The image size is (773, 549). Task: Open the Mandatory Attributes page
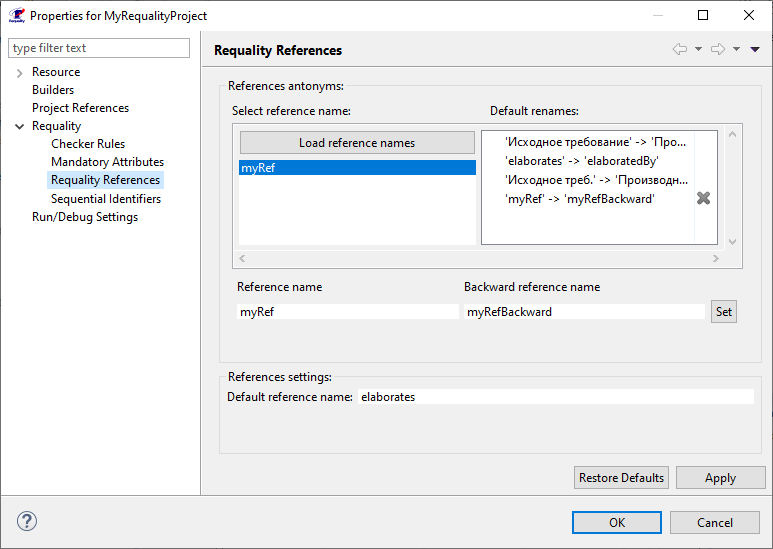click(107, 162)
